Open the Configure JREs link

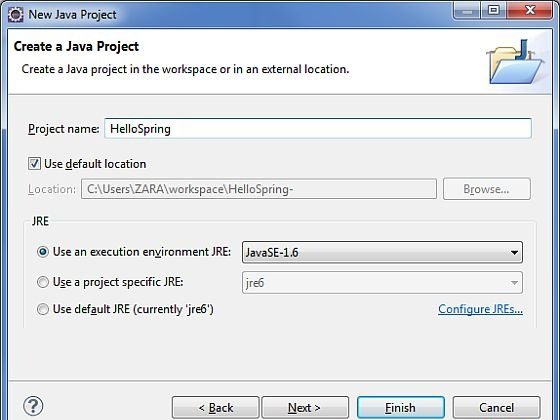coord(480,309)
